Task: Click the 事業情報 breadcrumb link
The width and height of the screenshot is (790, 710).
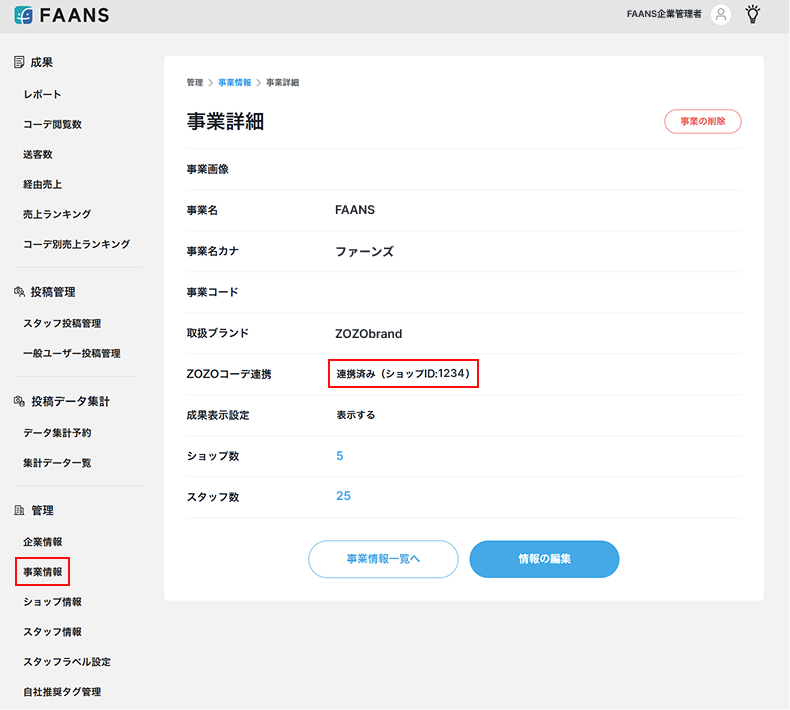Action: tap(235, 83)
